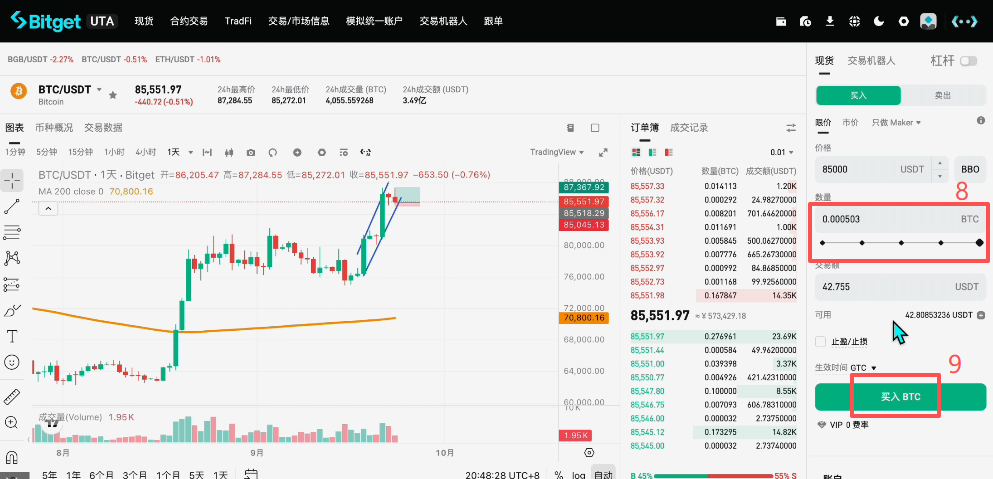Open the 只做 Maker order type dropdown

895,122
